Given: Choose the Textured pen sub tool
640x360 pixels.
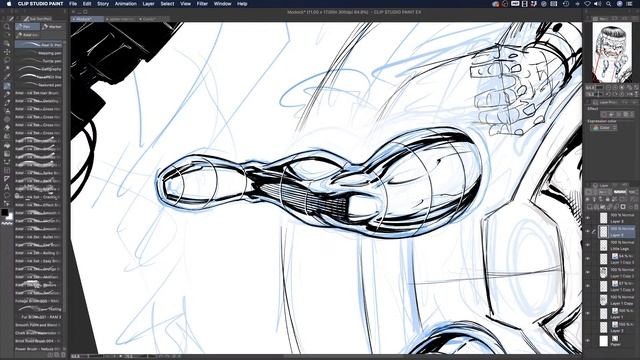Looking at the screenshot, I should tap(38, 85).
